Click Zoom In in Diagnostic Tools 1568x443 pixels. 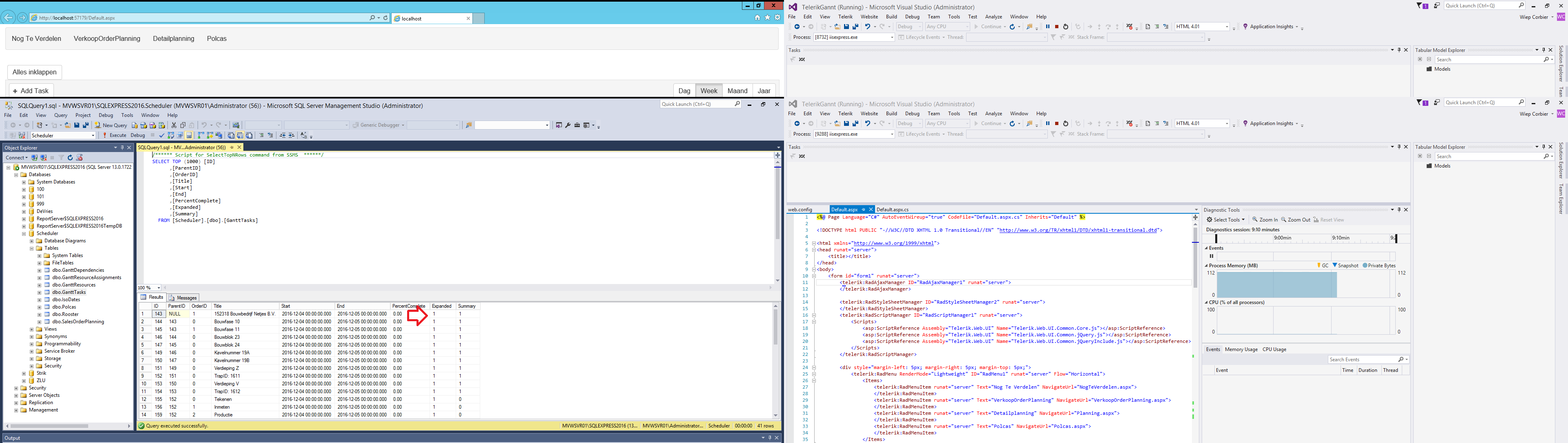tap(1265, 220)
